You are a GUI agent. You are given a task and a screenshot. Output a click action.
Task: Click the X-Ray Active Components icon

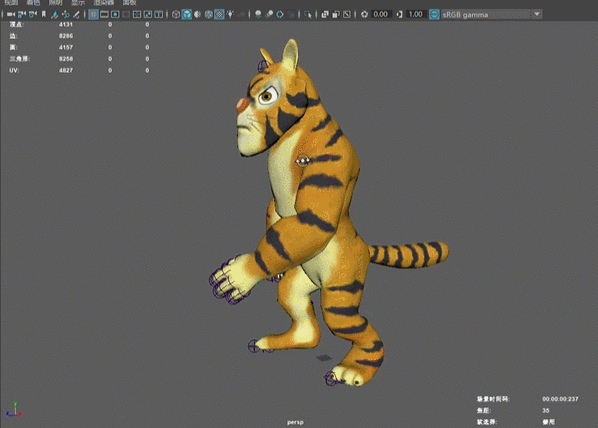336,14
